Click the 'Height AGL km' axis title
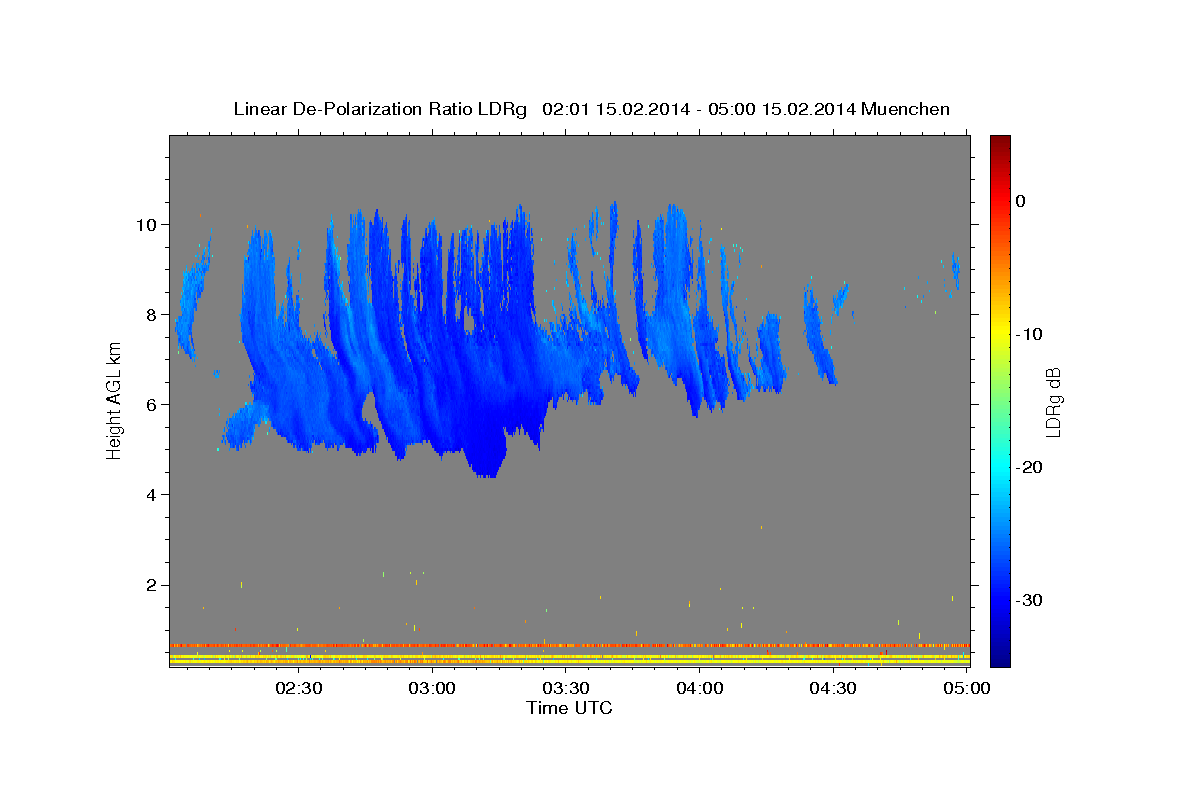Screen dimensions: 1200x800 (x=114, y=401)
